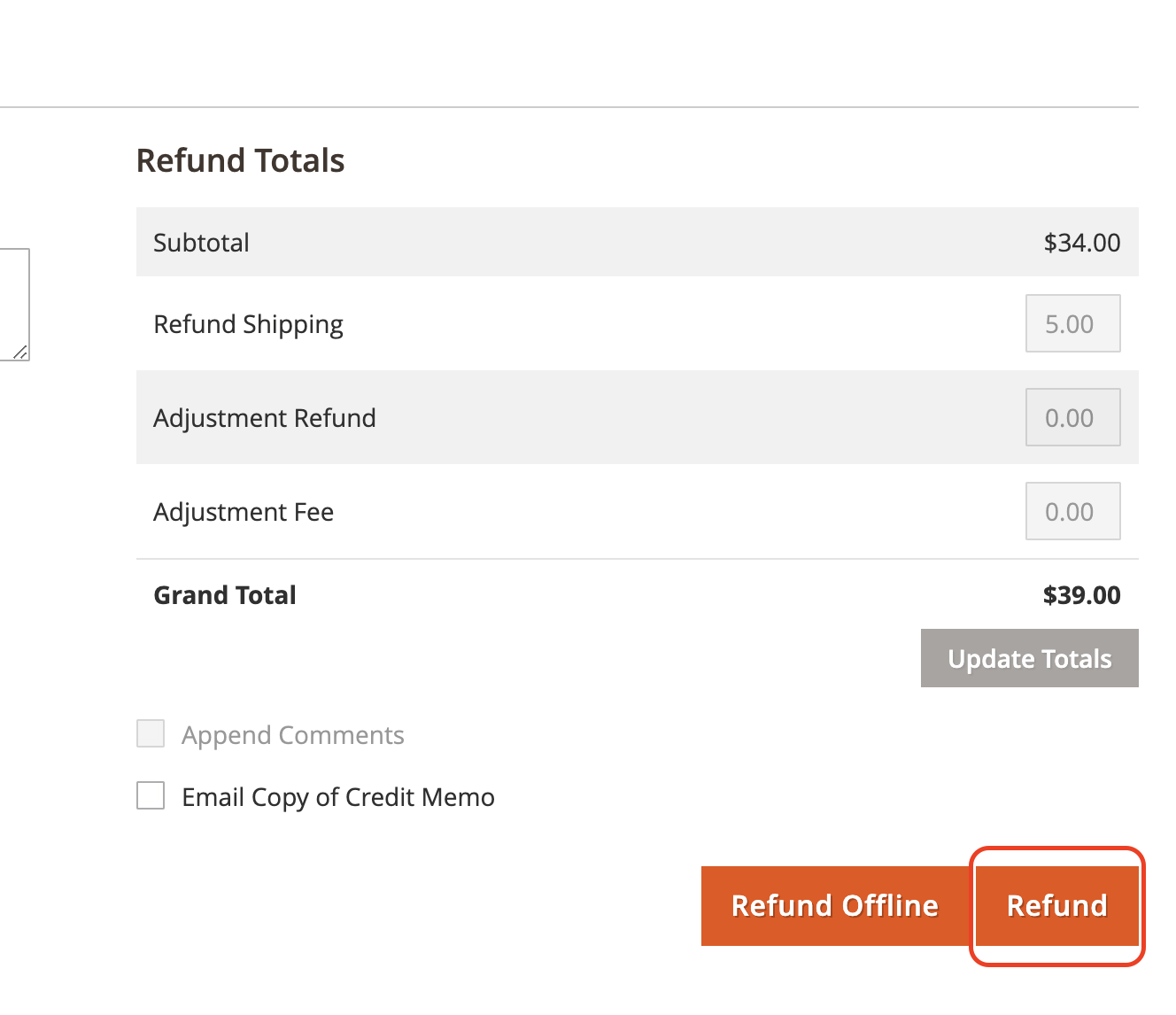Click the Refund Shipping label

[248, 324]
